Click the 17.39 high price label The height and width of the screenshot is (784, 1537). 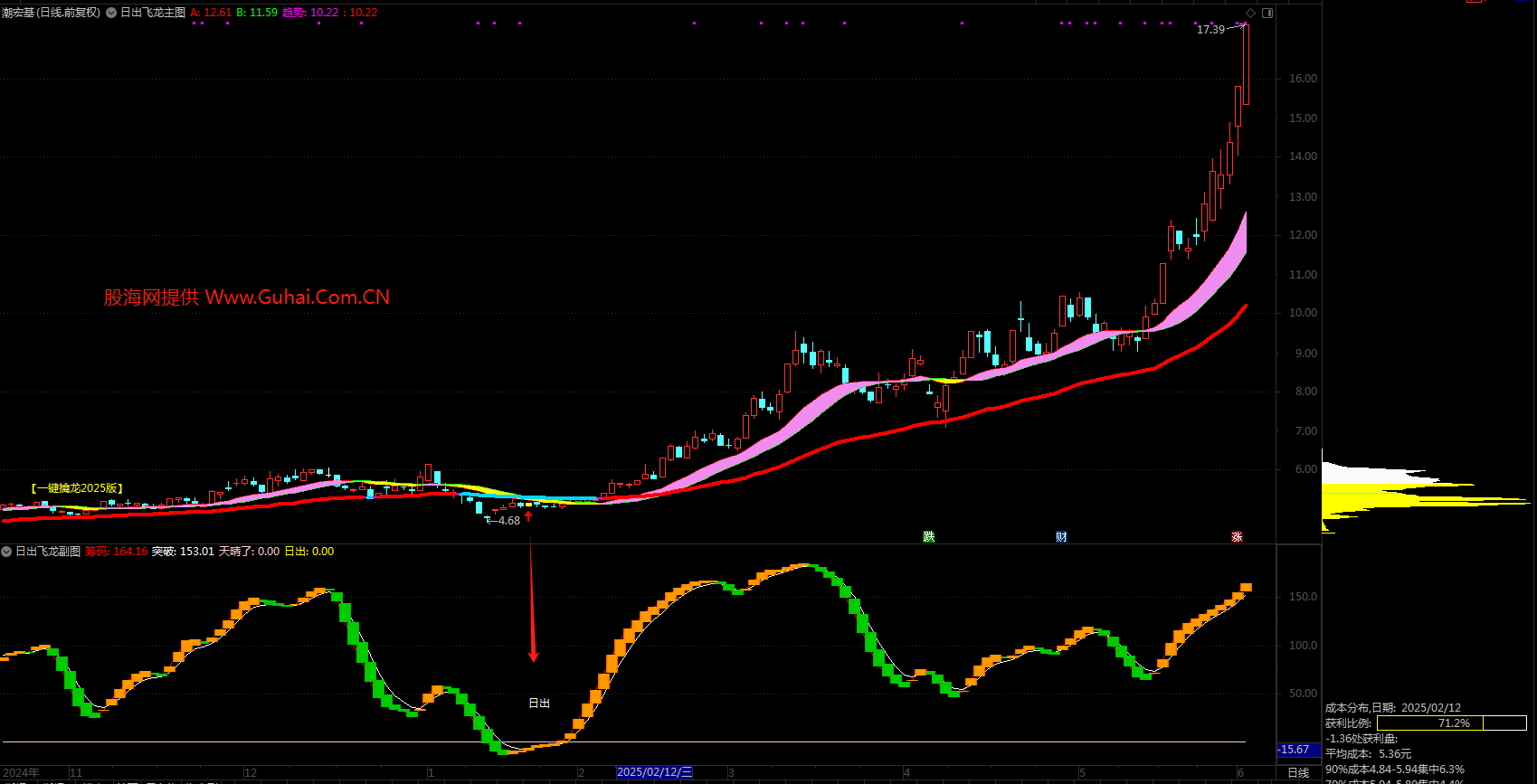(x=1210, y=30)
